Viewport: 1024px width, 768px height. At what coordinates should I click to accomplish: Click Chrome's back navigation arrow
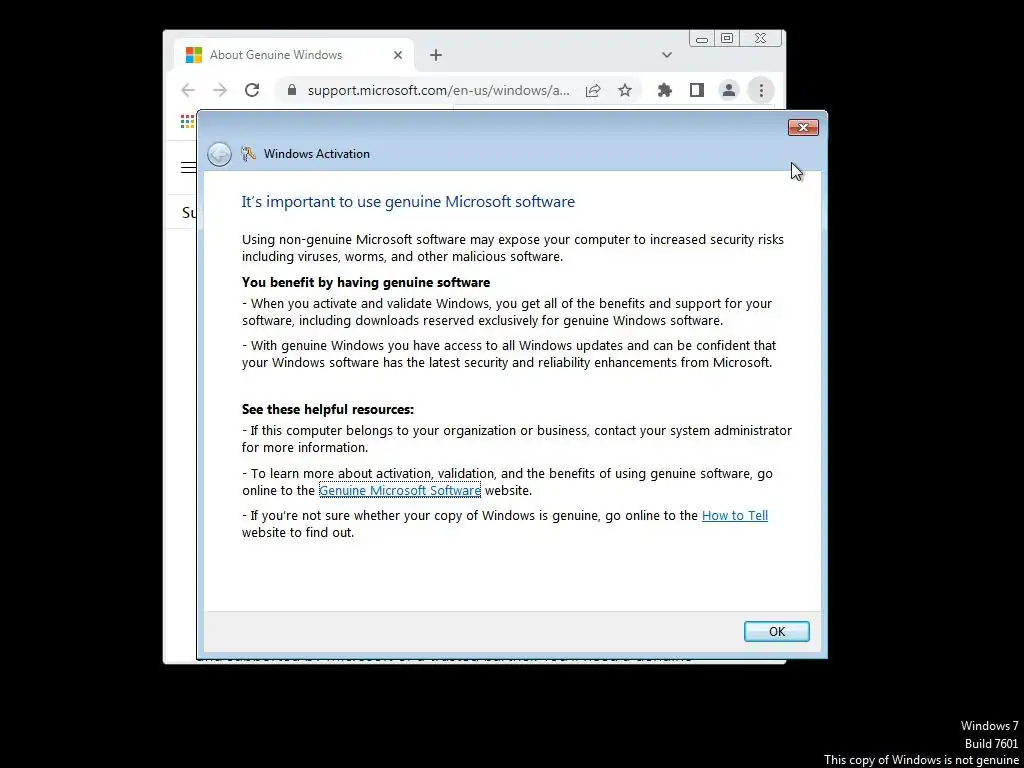[188, 90]
